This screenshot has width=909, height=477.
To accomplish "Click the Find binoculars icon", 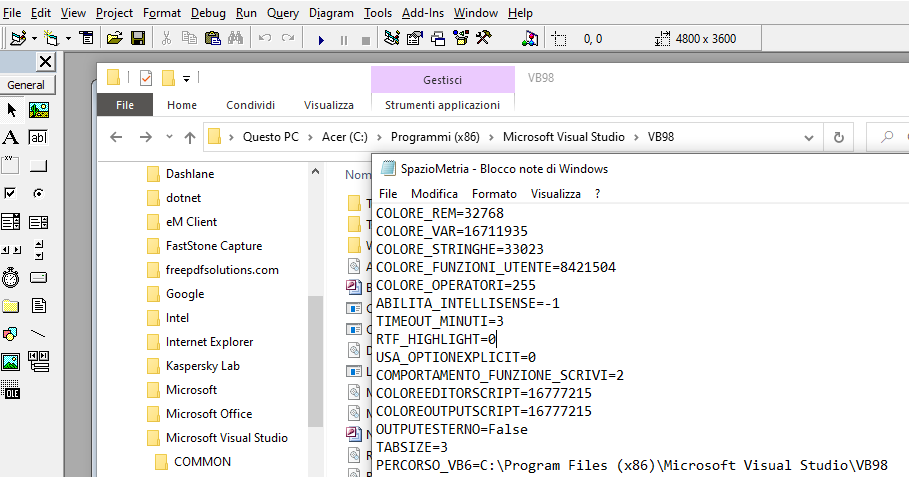I will pos(235,38).
